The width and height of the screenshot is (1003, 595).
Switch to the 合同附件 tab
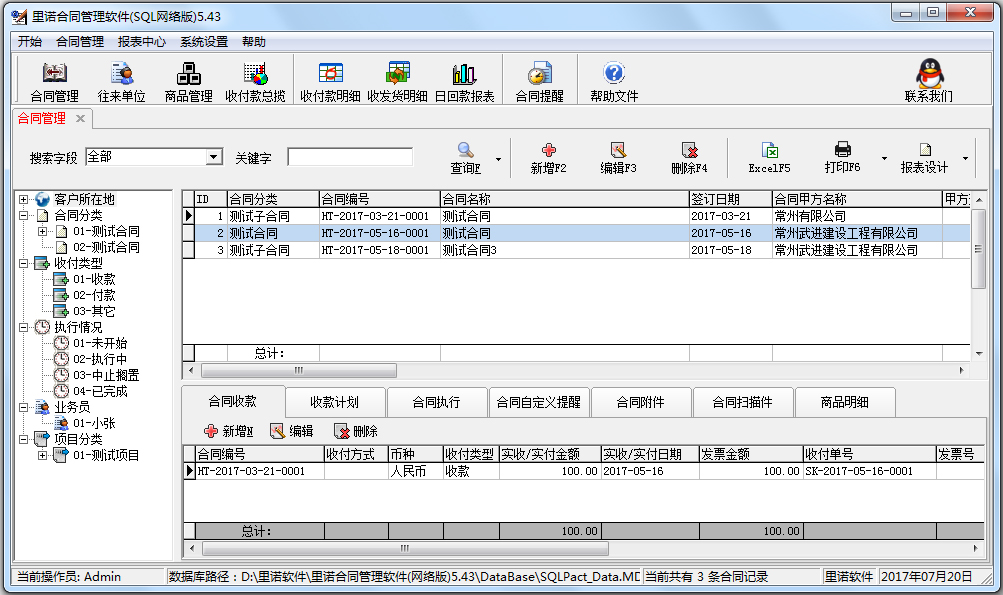[x=640, y=402]
